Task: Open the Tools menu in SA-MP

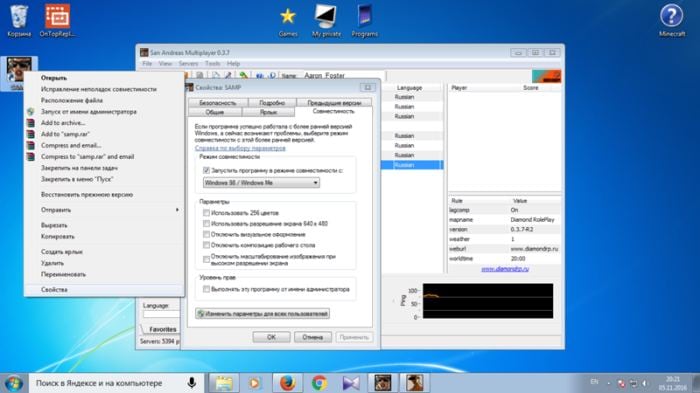Action: point(212,64)
